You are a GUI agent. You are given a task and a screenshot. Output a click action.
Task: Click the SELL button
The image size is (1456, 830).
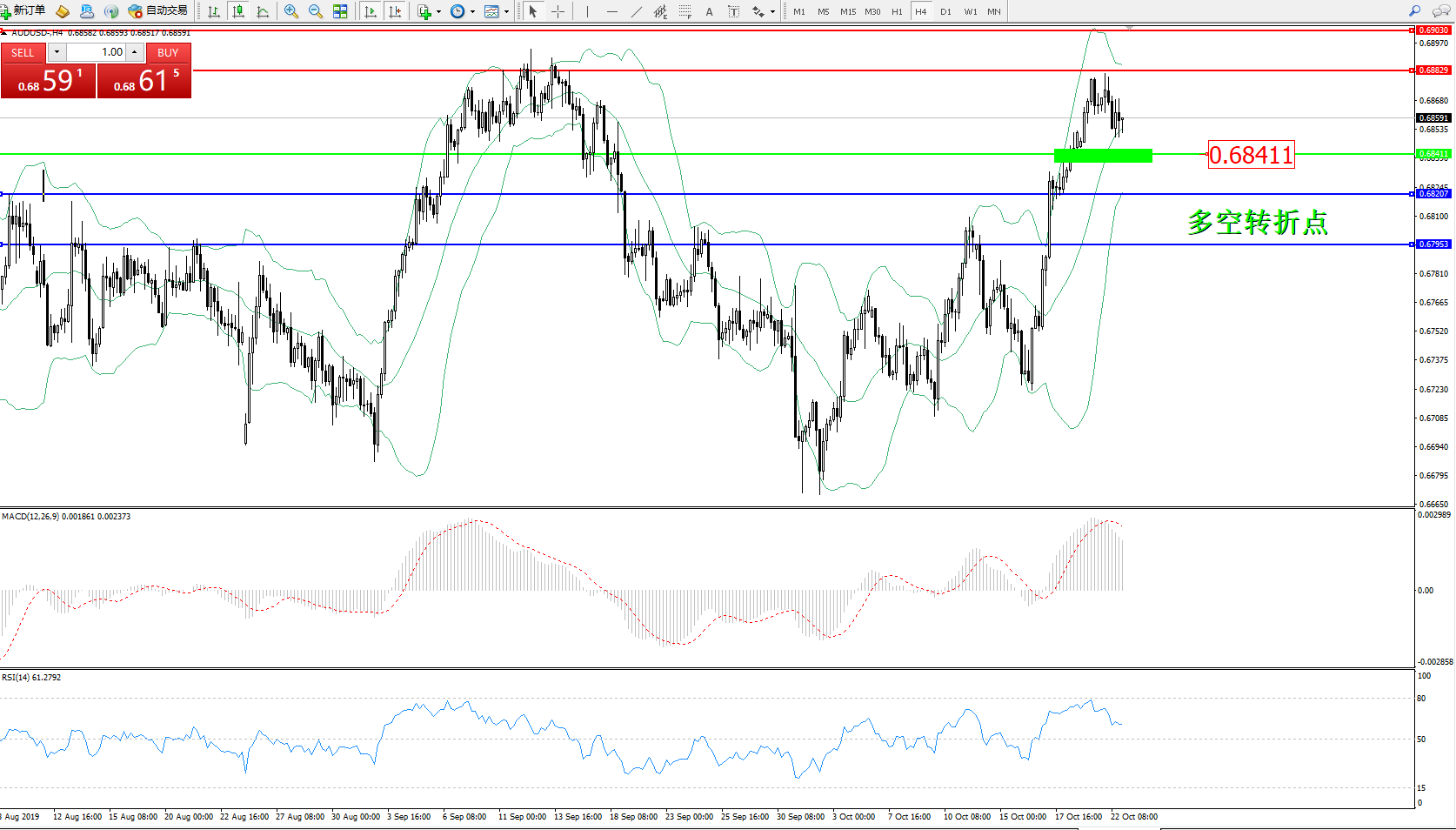tap(23, 52)
